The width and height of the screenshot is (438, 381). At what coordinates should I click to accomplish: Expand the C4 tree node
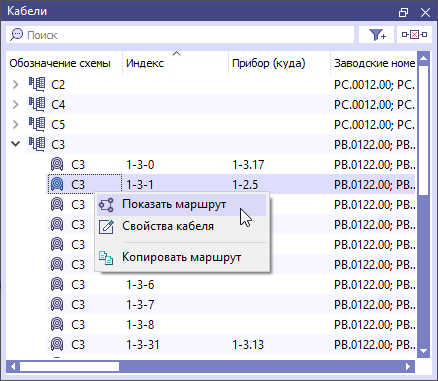pos(15,104)
